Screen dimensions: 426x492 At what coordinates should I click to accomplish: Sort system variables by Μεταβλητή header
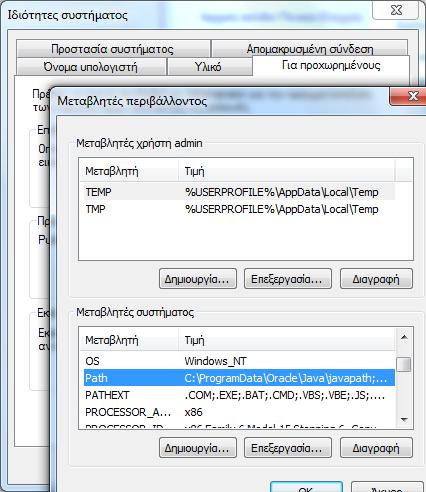tap(129, 340)
